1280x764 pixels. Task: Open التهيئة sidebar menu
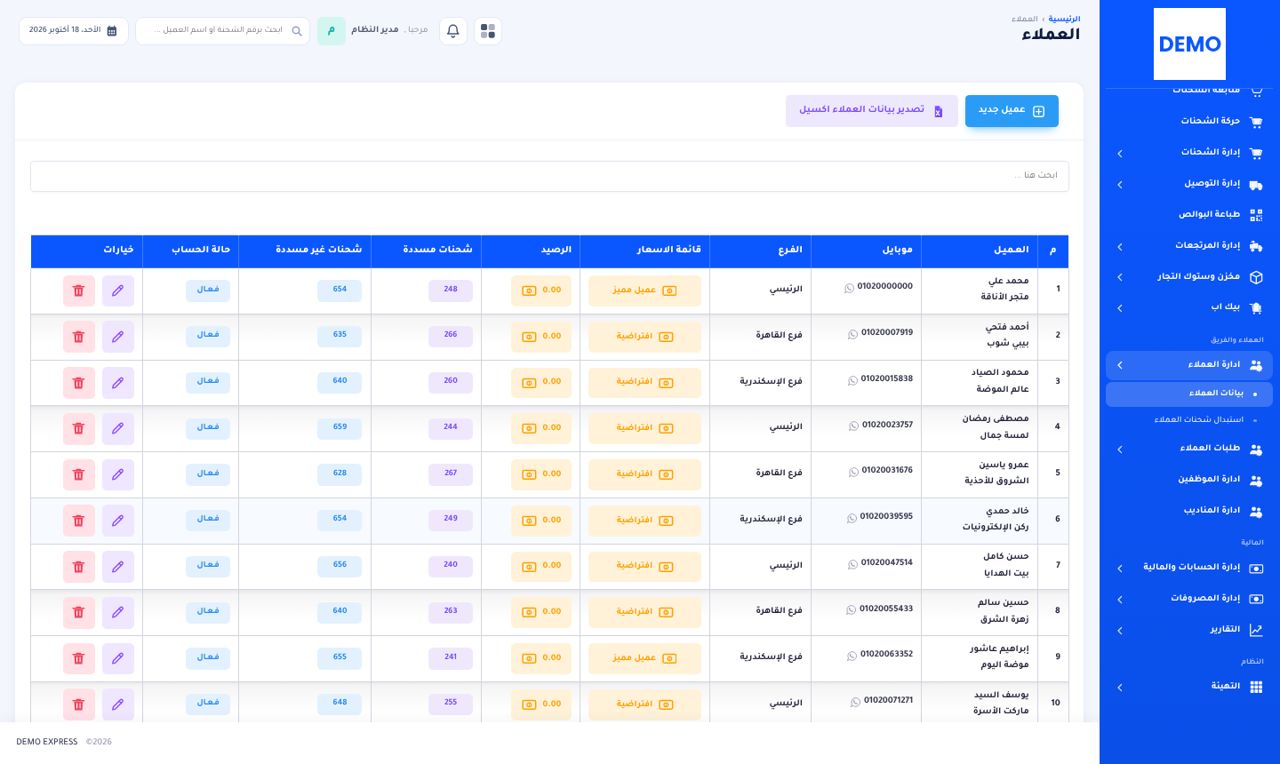click(1189, 687)
